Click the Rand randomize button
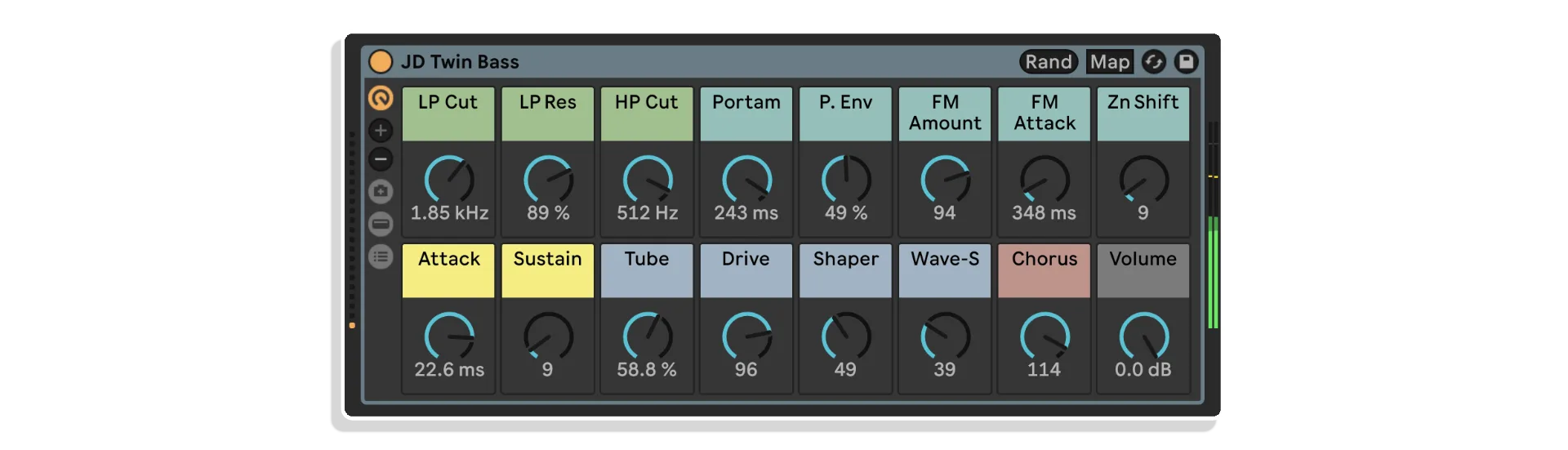 [x=1049, y=62]
